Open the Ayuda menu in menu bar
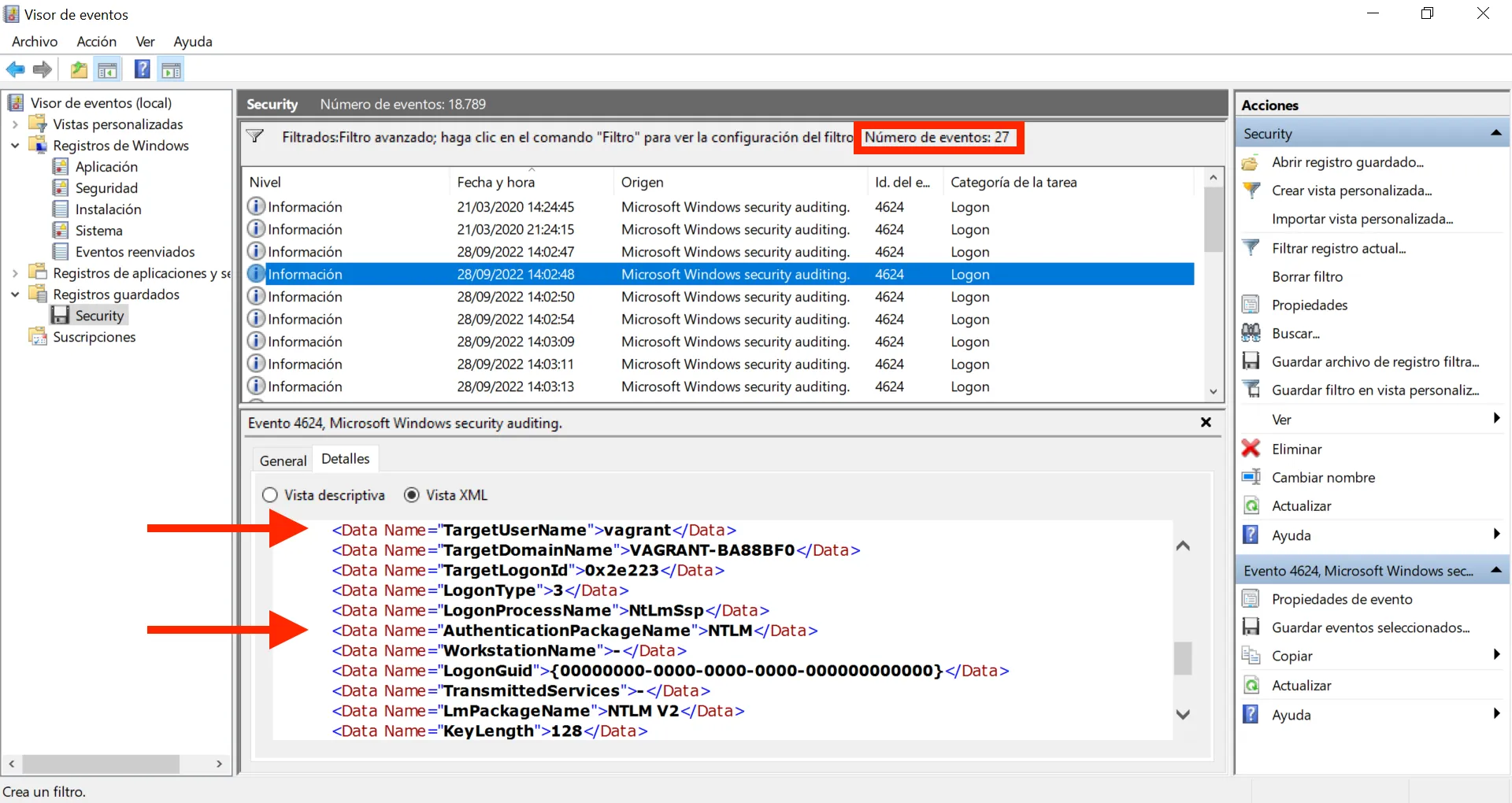This screenshot has height=803, width=1512. pos(193,42)
